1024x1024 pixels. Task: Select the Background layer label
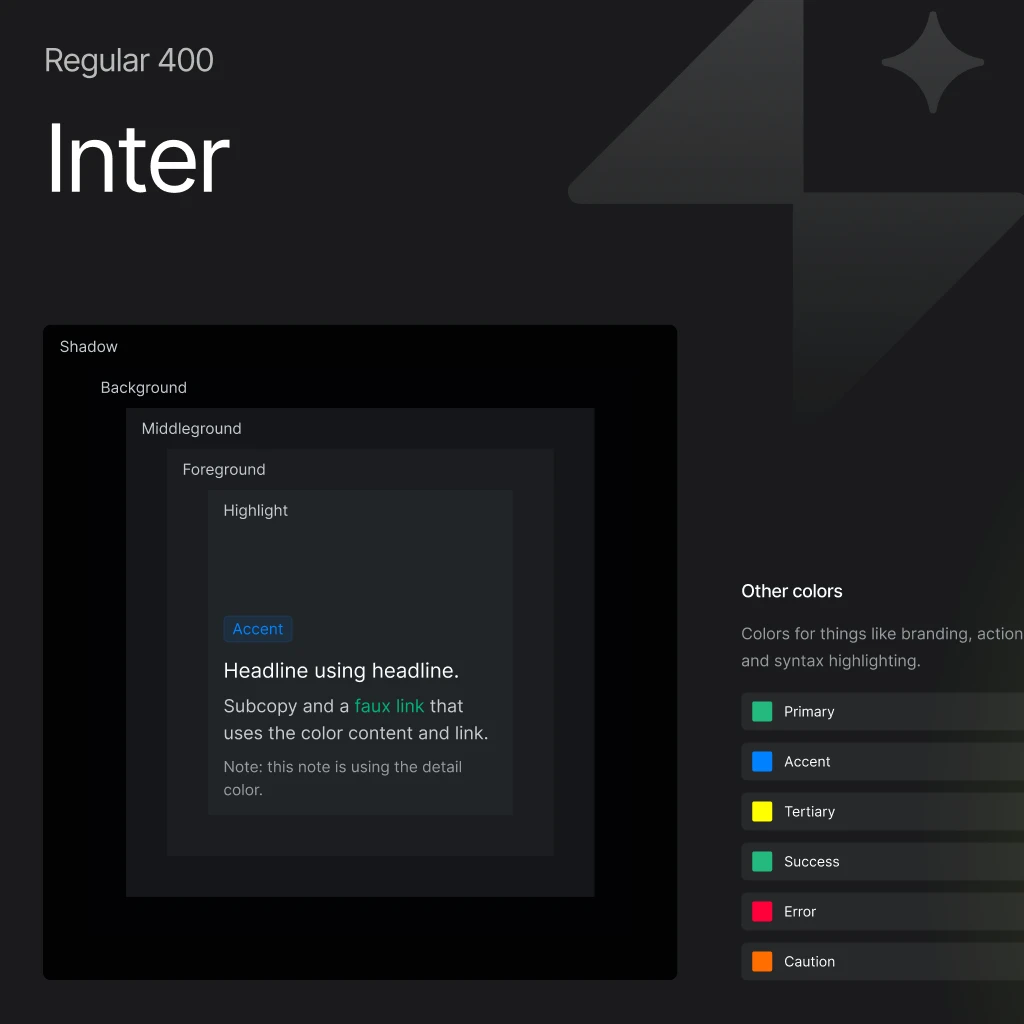point(144,388)
